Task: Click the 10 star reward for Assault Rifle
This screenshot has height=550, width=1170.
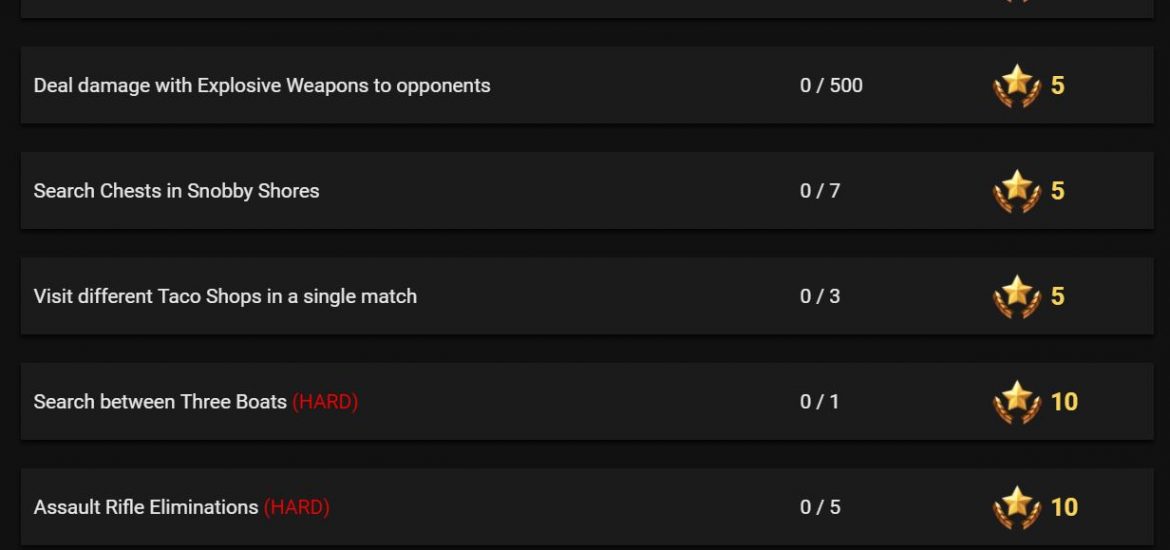Action: click(1064, 507)
